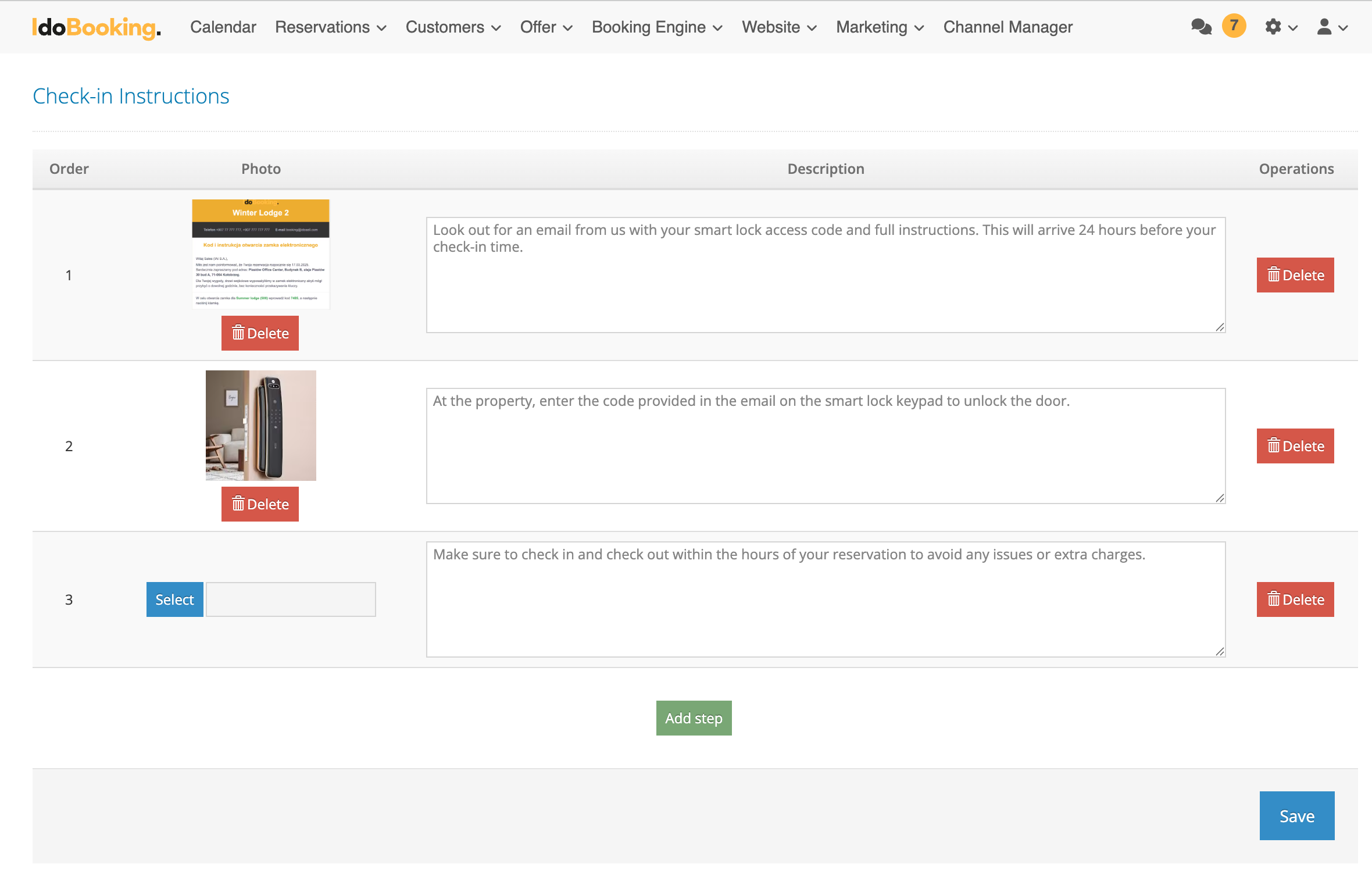
Task: Open the chat messages icon
Action: coord(1201,27)
